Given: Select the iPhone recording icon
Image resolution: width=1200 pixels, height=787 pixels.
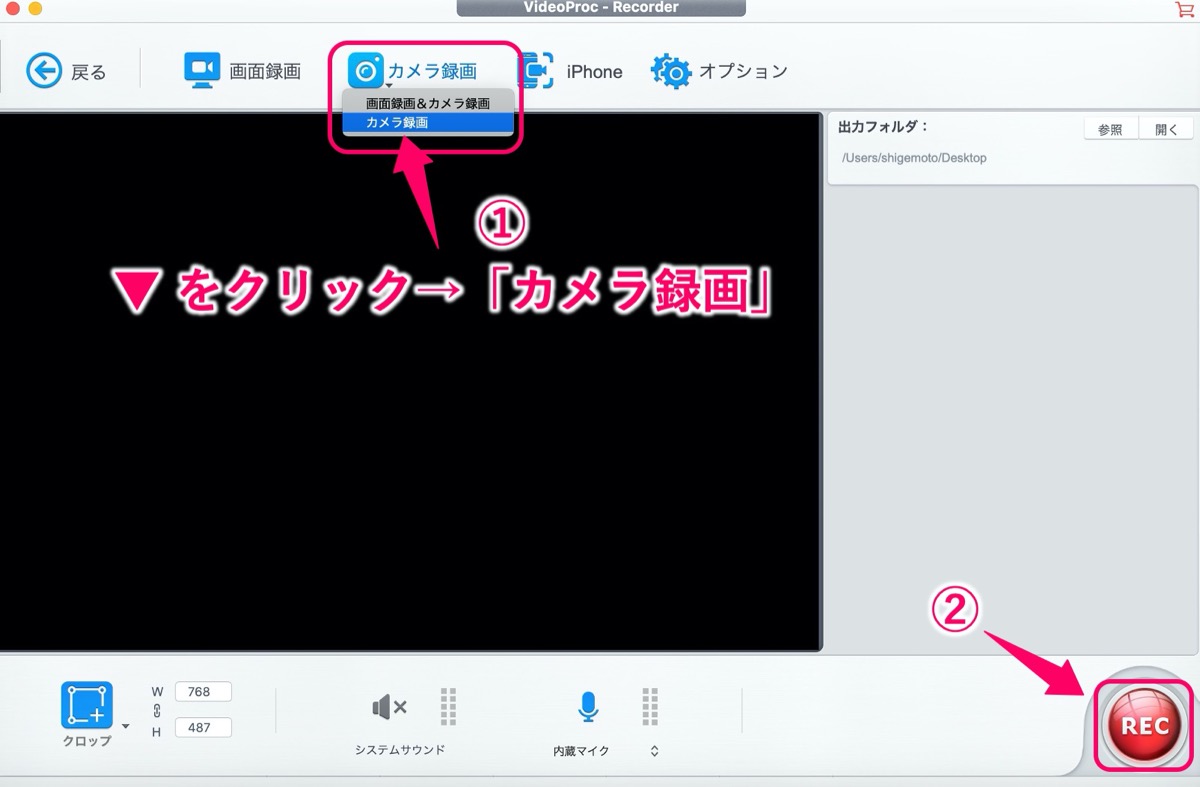Looking at the screenshot, I should [536, 71].
